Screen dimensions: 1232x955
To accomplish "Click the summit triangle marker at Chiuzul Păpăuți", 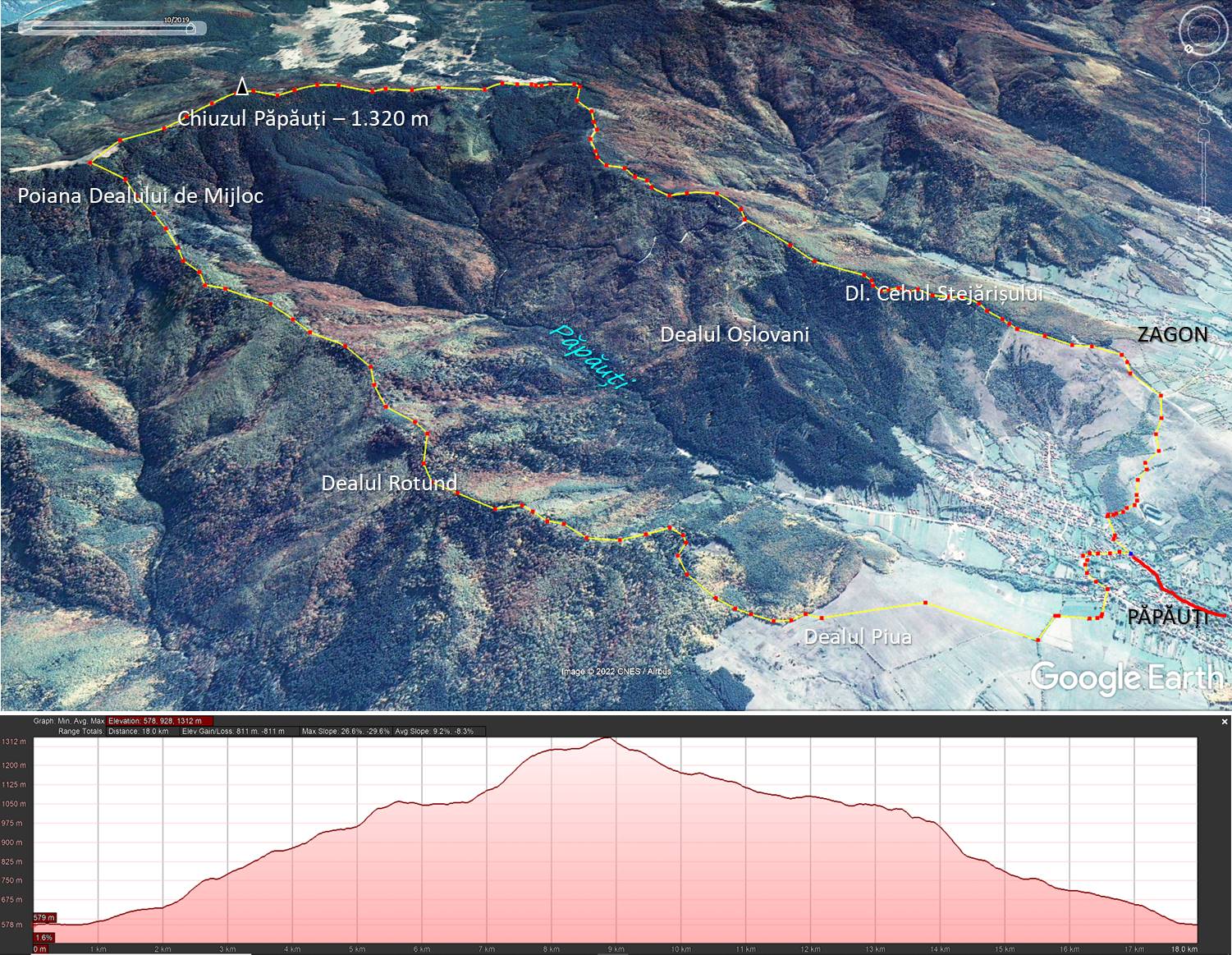I will pyautogui.click(x=241, y=86).
